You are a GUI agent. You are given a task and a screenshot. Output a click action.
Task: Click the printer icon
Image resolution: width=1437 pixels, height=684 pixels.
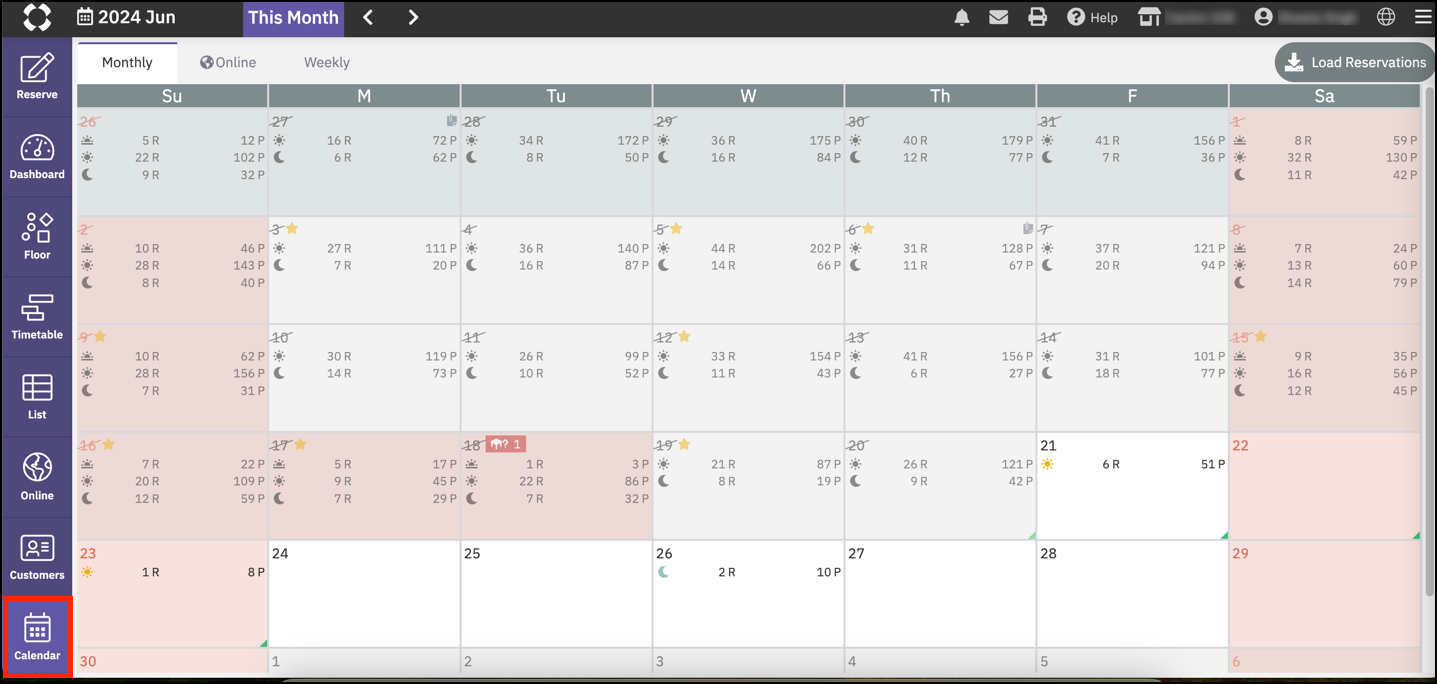[x=1037, y=17]
